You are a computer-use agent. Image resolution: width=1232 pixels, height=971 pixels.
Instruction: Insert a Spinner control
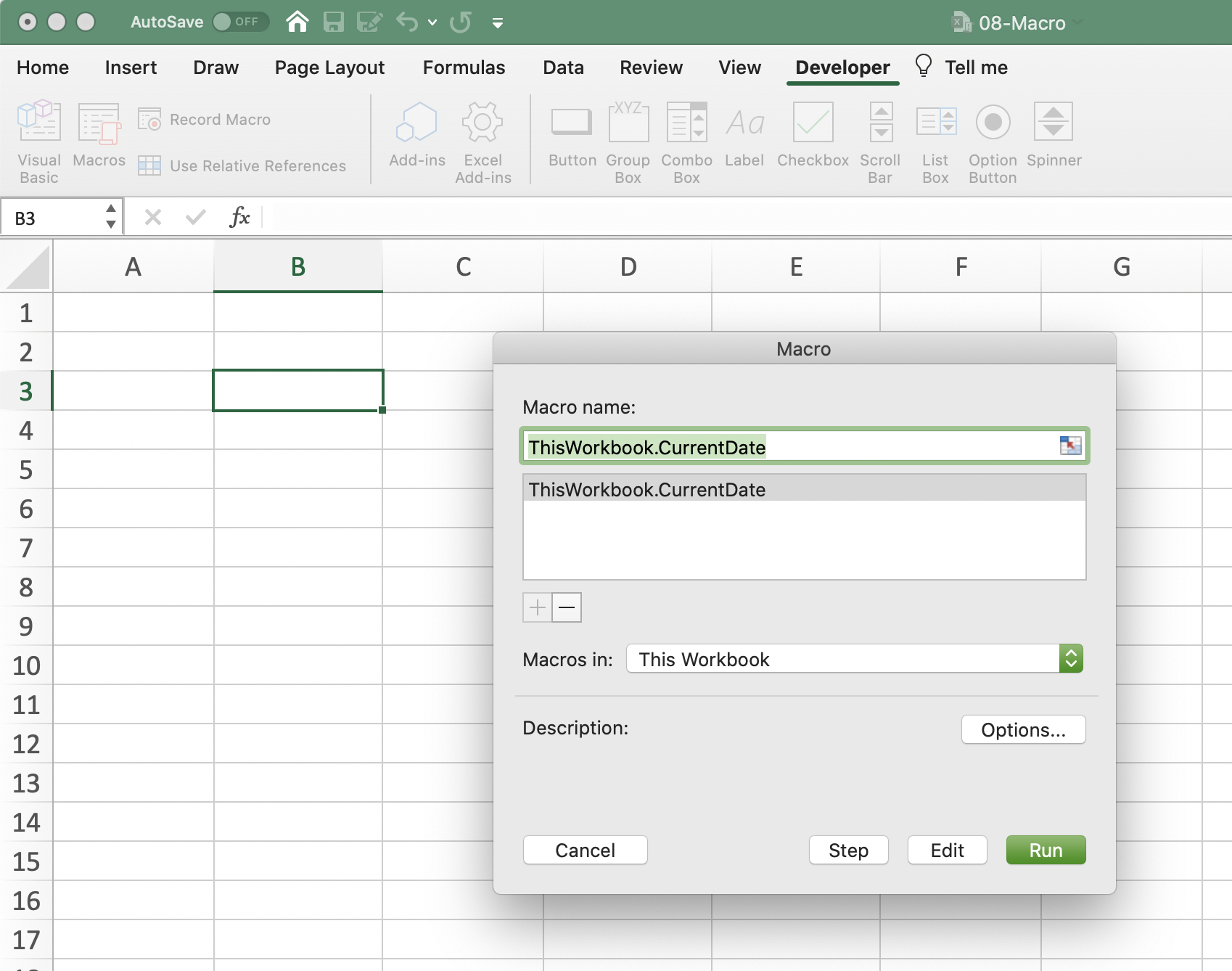pyautogui.click(x=1054, y=135)
